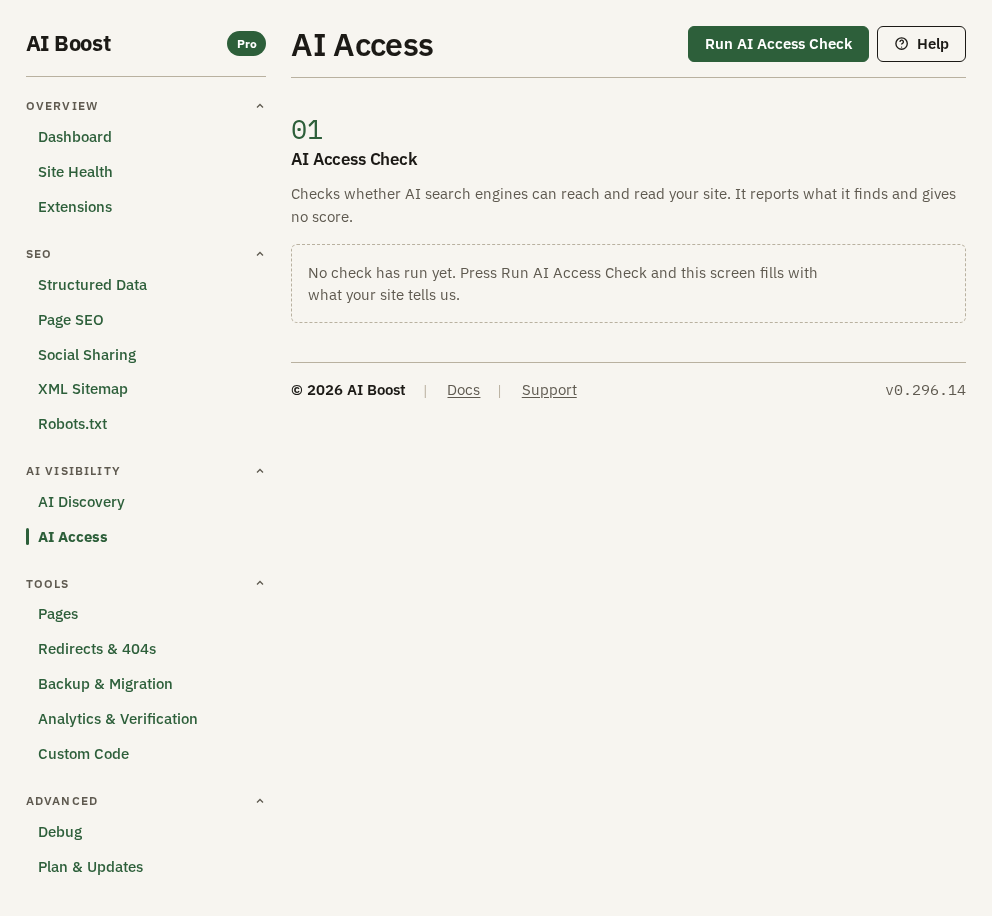The width and height of the screenshot is (992, 916).
Task: Click the AI Boost logo title
Action: pos(68,44)
